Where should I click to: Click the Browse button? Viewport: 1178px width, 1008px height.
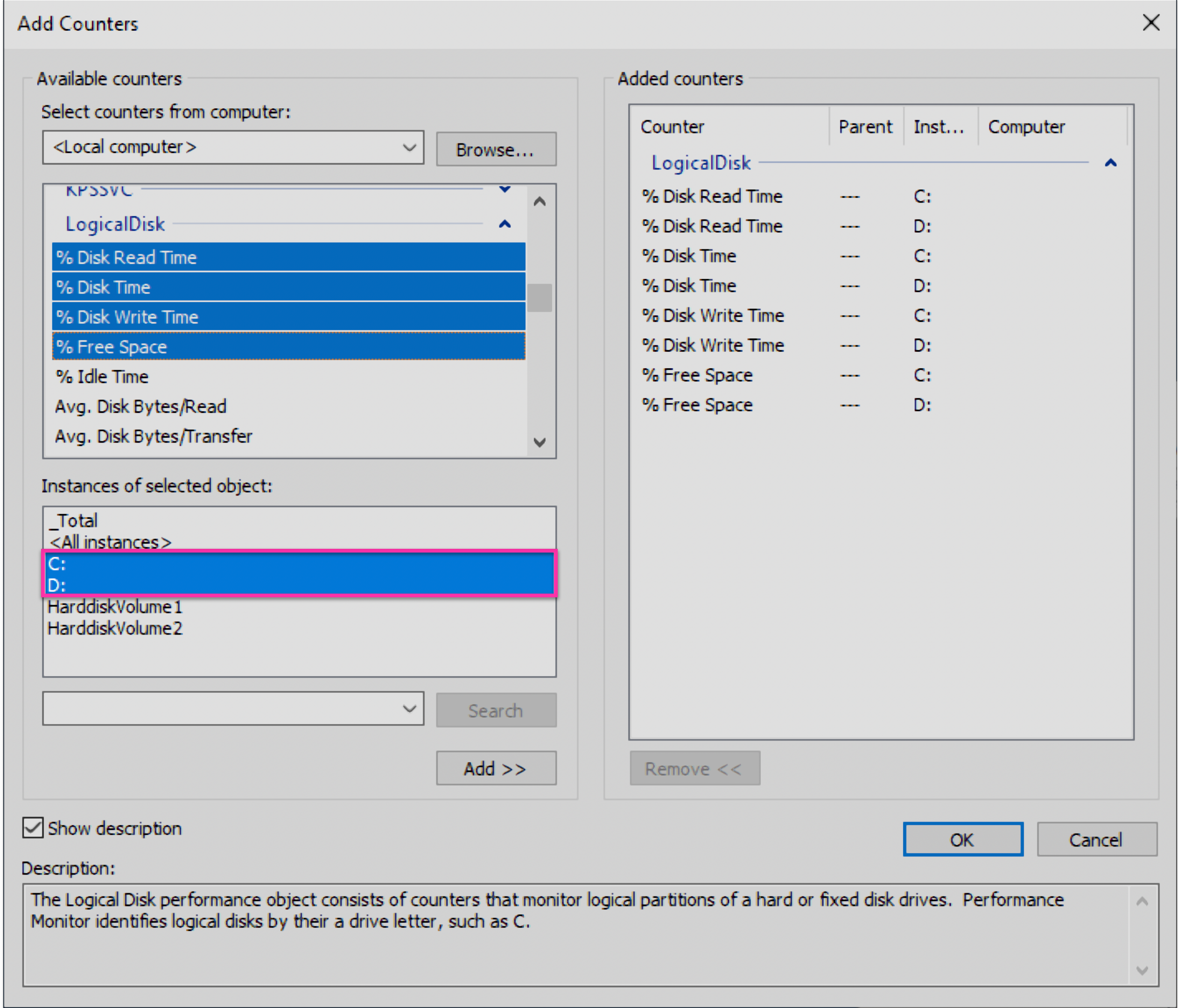496,149
